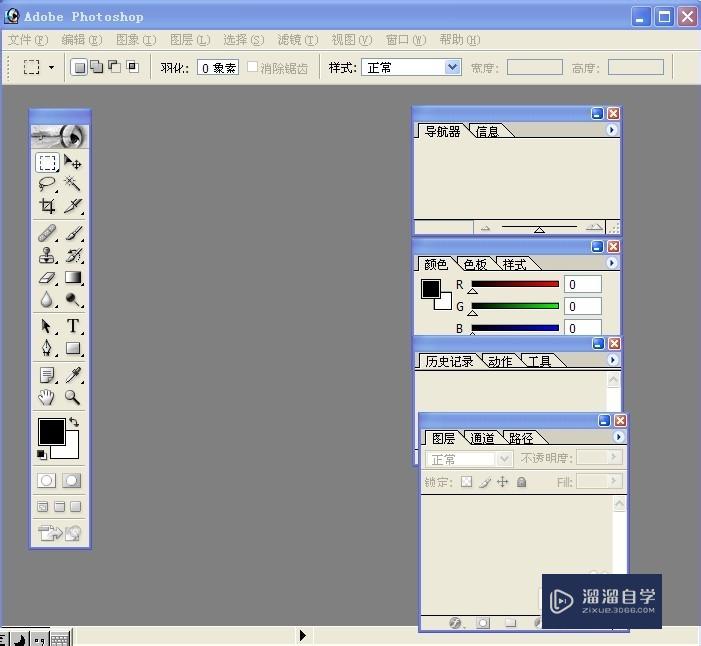Image resolution: width=701 pixels, height=646 pixels.
Task: Open the 文件 (File) menu
Action: click(28, 40)
